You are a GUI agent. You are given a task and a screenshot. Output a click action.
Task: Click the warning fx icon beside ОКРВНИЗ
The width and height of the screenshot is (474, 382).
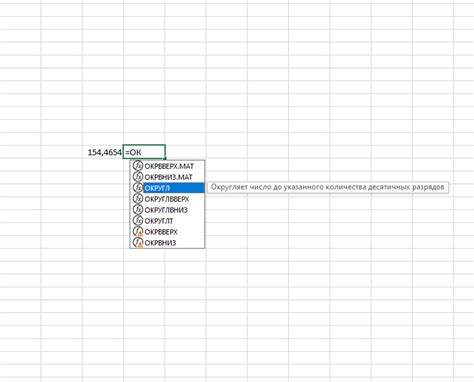(138, 243)
